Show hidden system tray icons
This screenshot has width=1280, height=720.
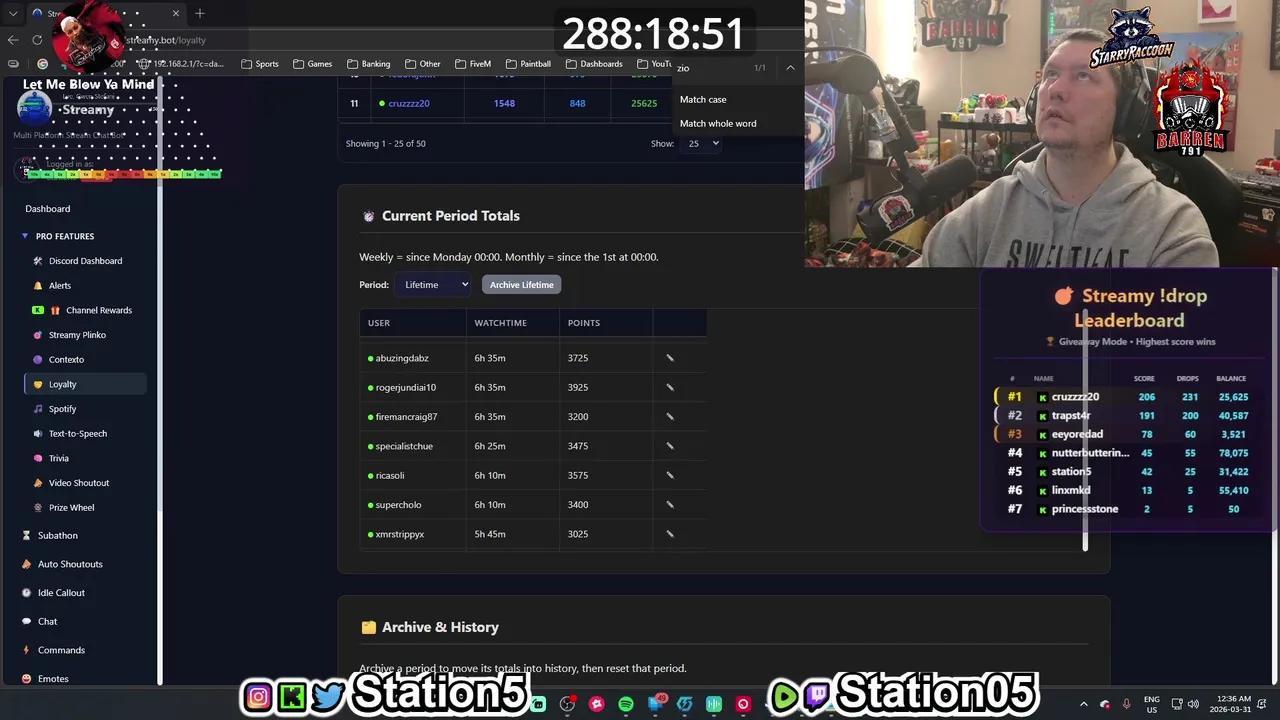coord(1083,704)
